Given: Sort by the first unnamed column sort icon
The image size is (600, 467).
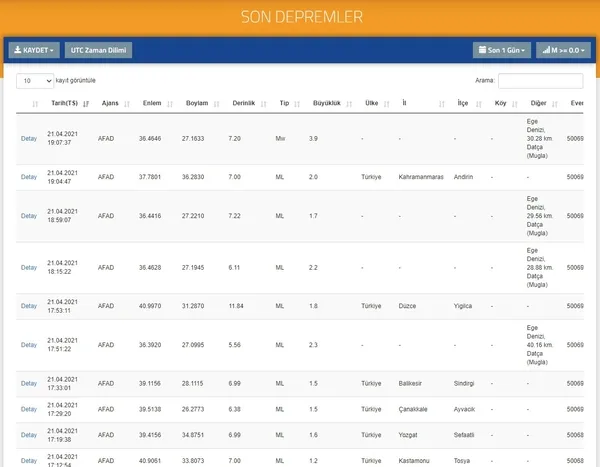Looking at the screenshot, I should point(35,104).
